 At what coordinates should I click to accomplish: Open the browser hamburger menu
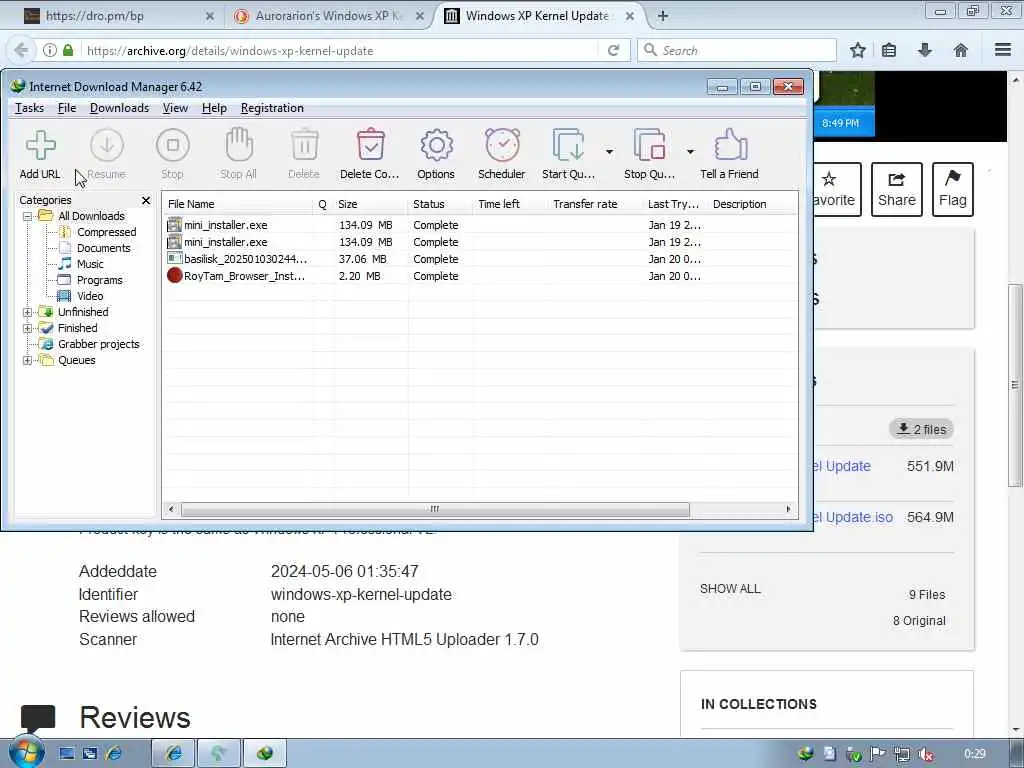1003,50
